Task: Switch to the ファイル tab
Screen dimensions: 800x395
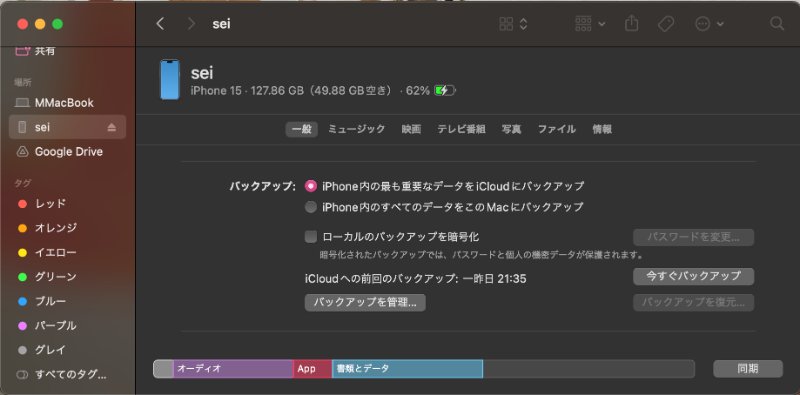Action: 557,129
